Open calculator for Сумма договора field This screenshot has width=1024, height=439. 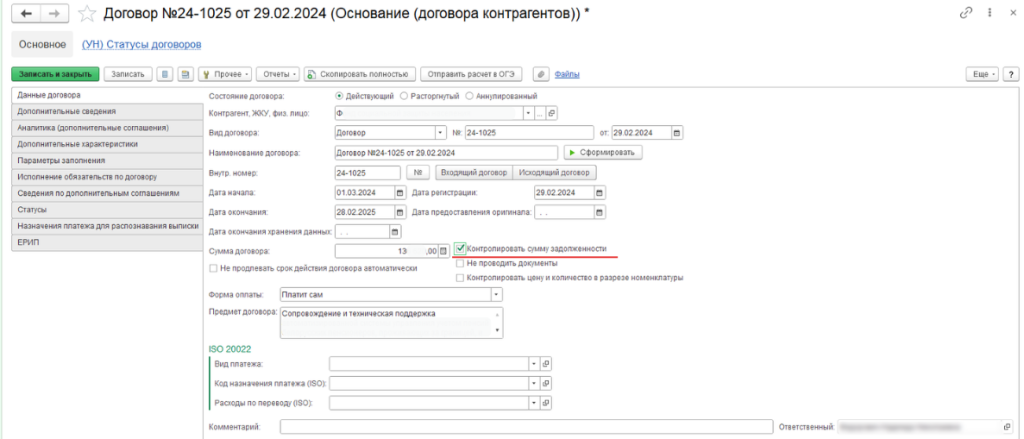pyautogui.click(x=444, y=251)
